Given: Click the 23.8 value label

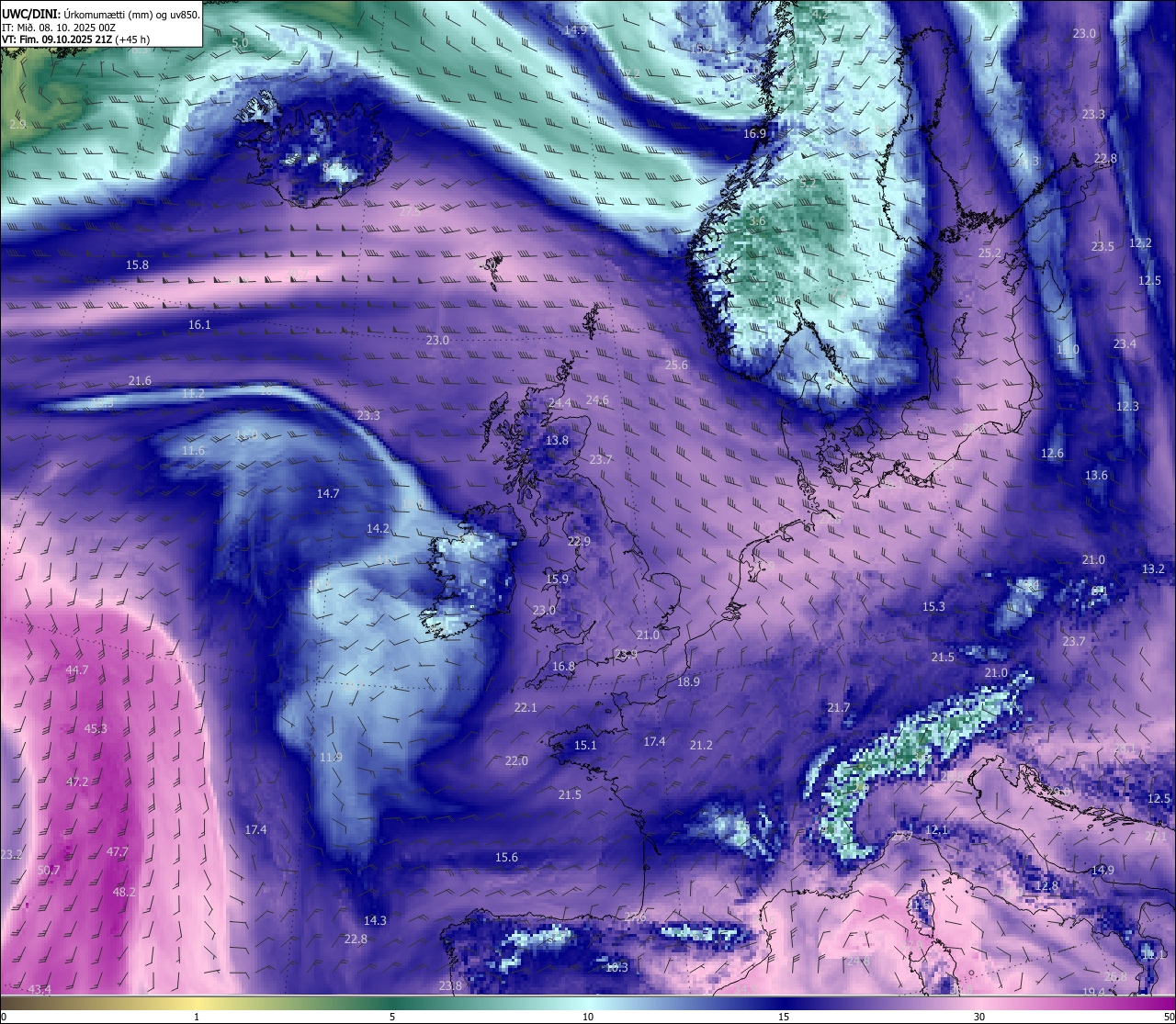Looking at the screenshot, I should click(450, 985).
